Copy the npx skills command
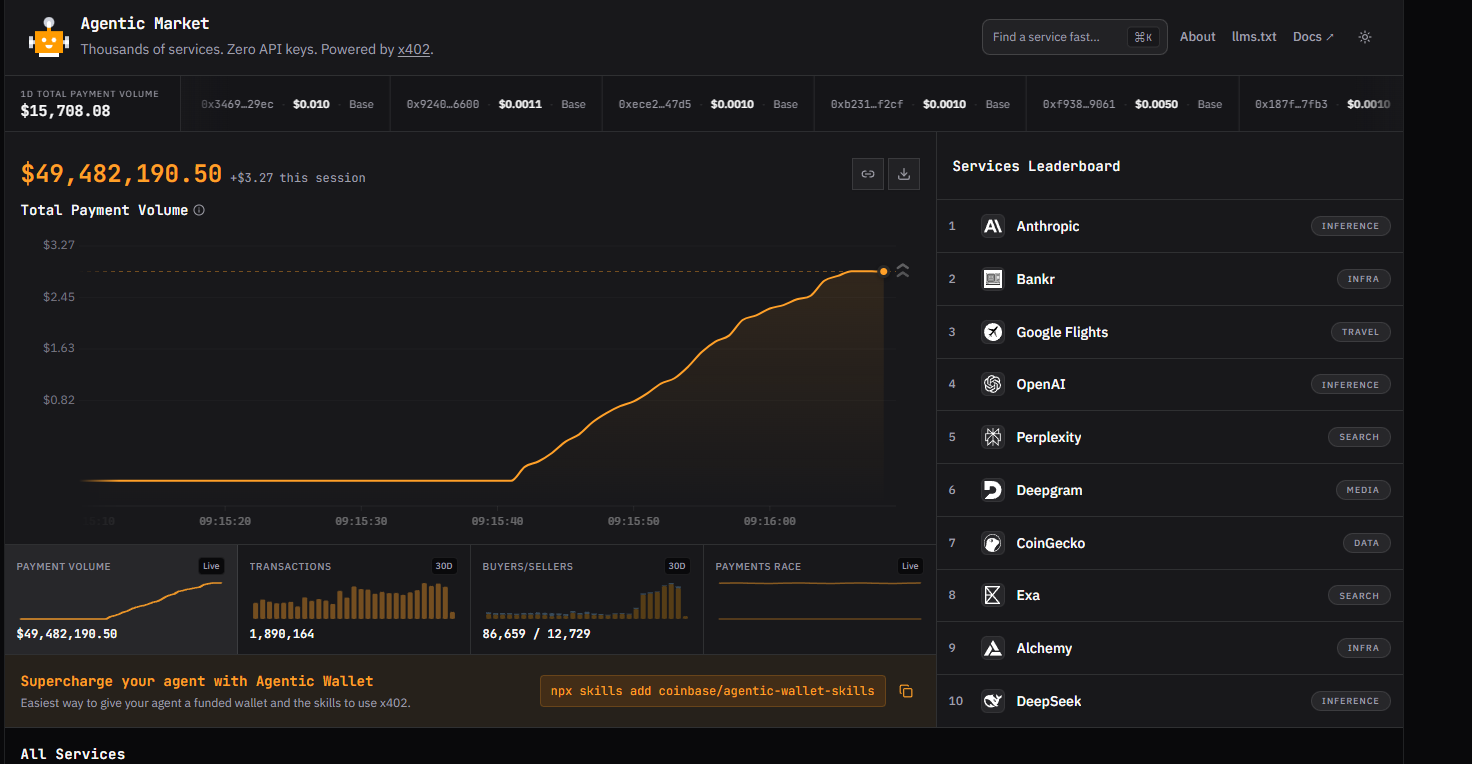1472x764 pixels. pos(906,691)
